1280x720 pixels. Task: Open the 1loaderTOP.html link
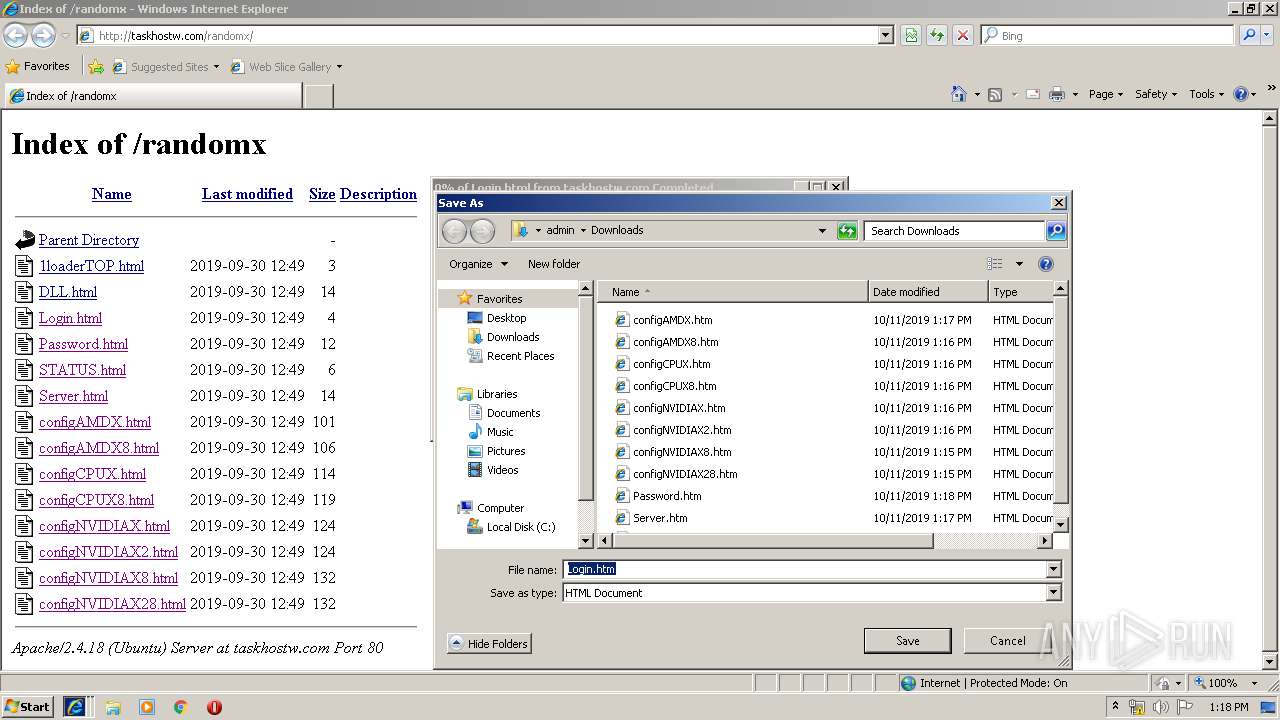tap(91, 266)
